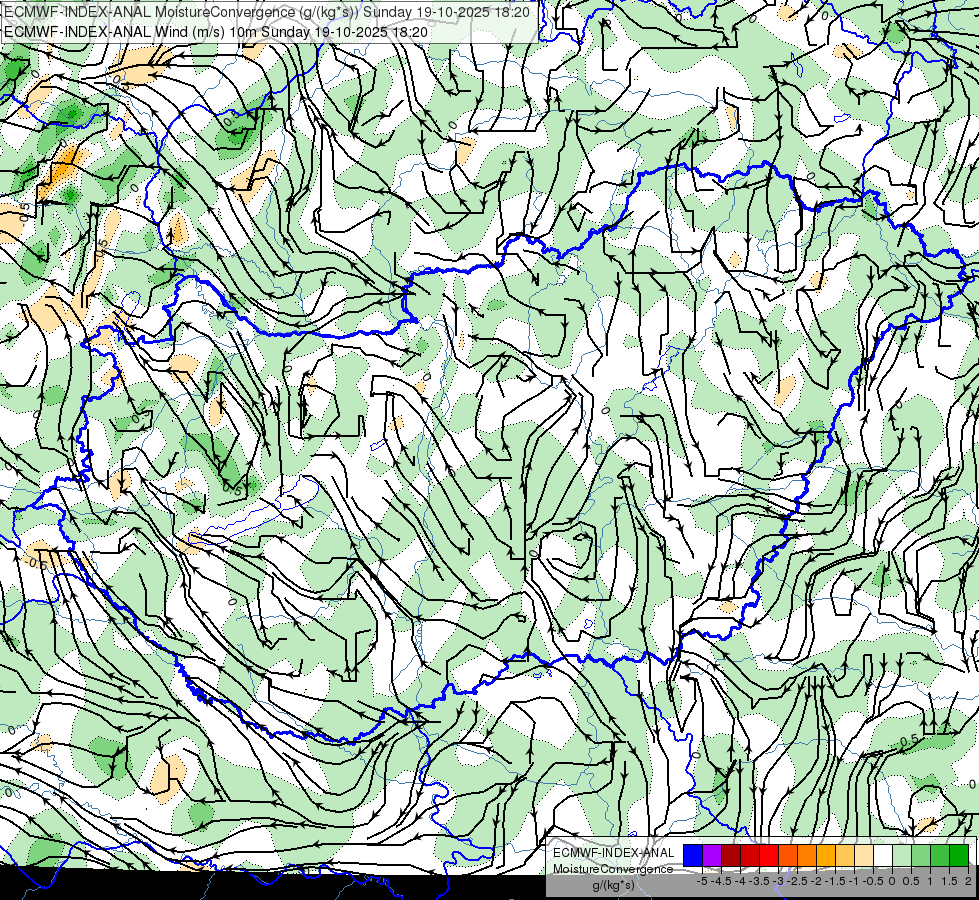Click the legend MoistureConvergence label

tap(613, 869)
